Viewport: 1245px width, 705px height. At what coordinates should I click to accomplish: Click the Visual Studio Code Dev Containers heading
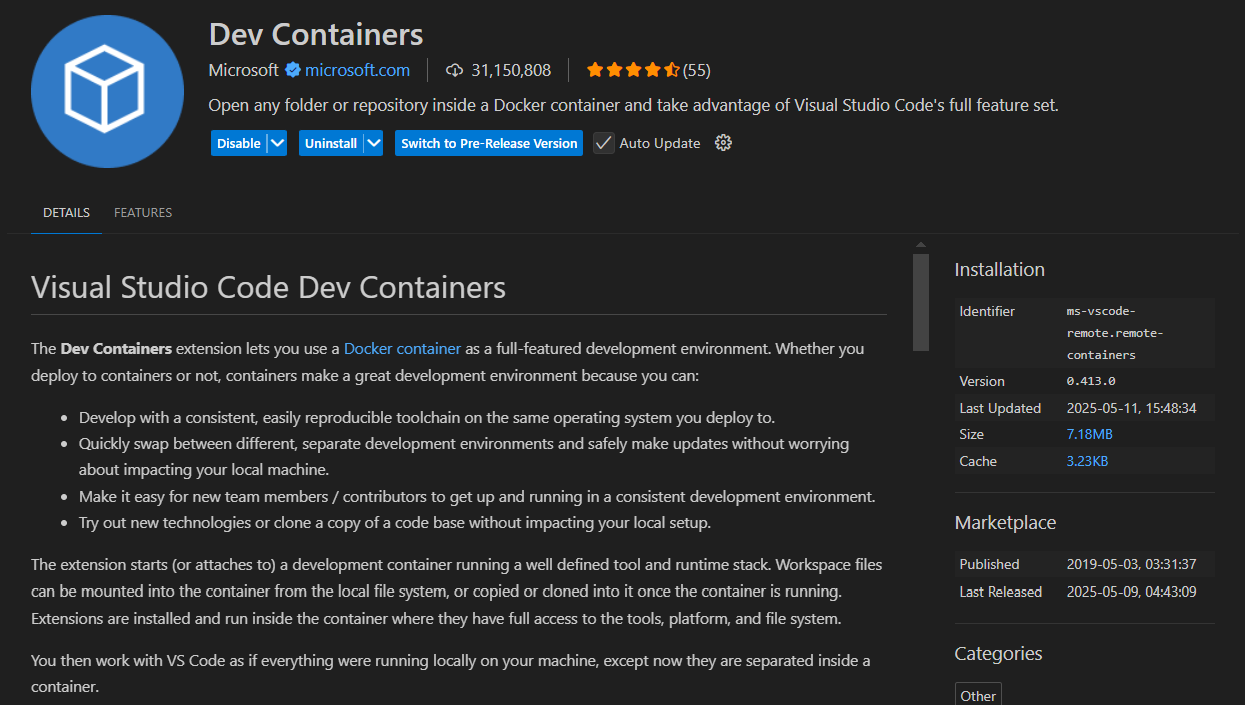268,287
